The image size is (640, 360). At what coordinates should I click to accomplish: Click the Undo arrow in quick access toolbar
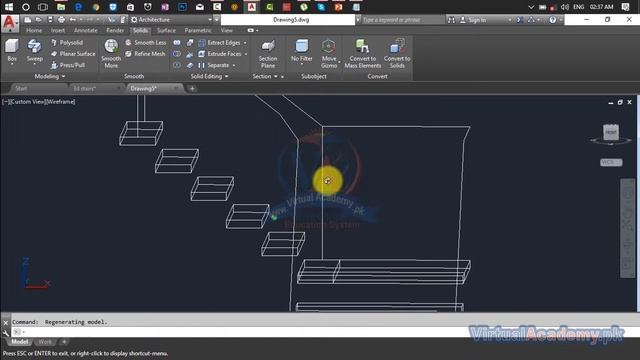(x=73, y=20)
